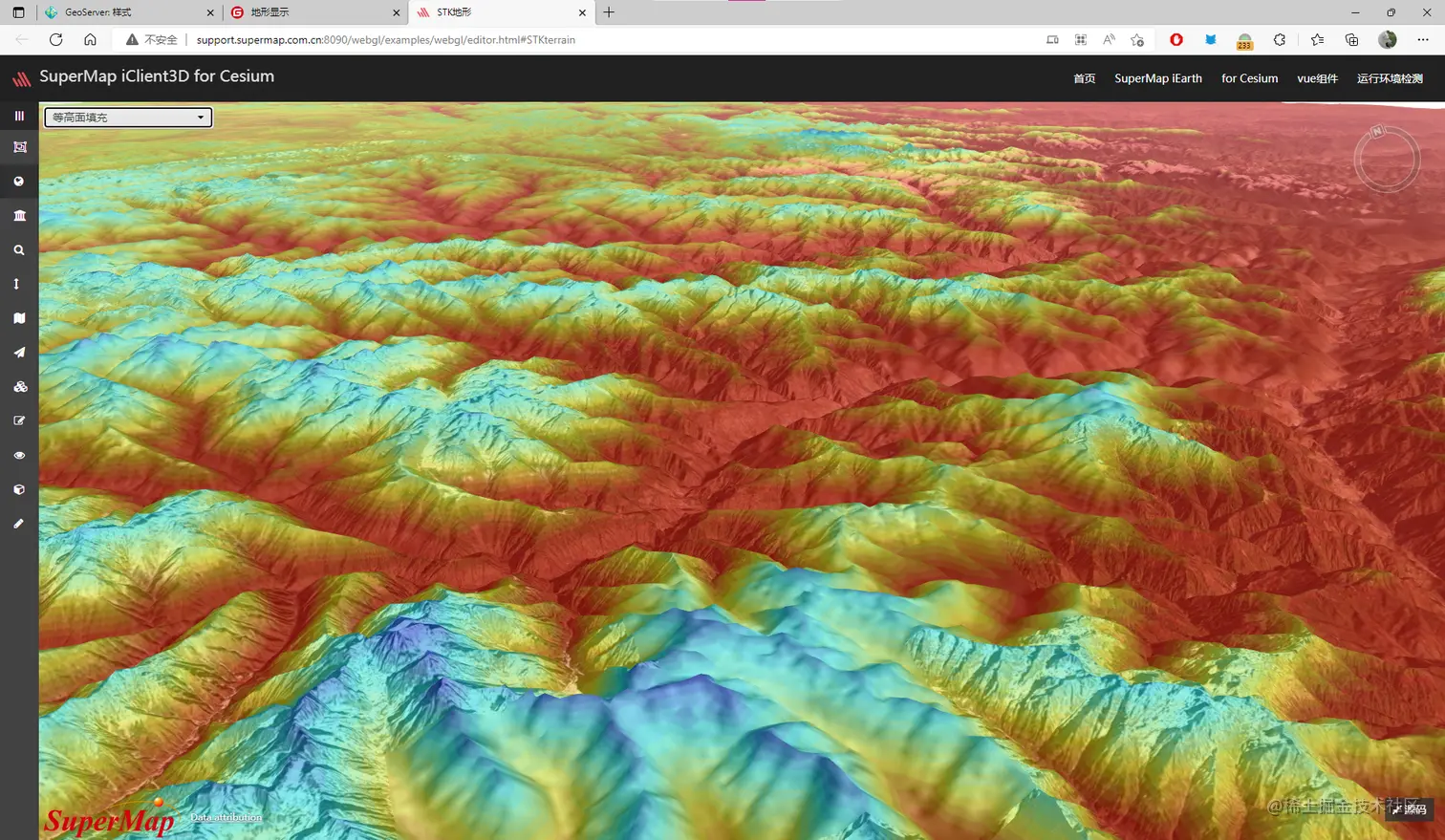Click the stacked cubes icon in sidebar
The height and width of the screenshot is (840, 1445).
[20, 387]
